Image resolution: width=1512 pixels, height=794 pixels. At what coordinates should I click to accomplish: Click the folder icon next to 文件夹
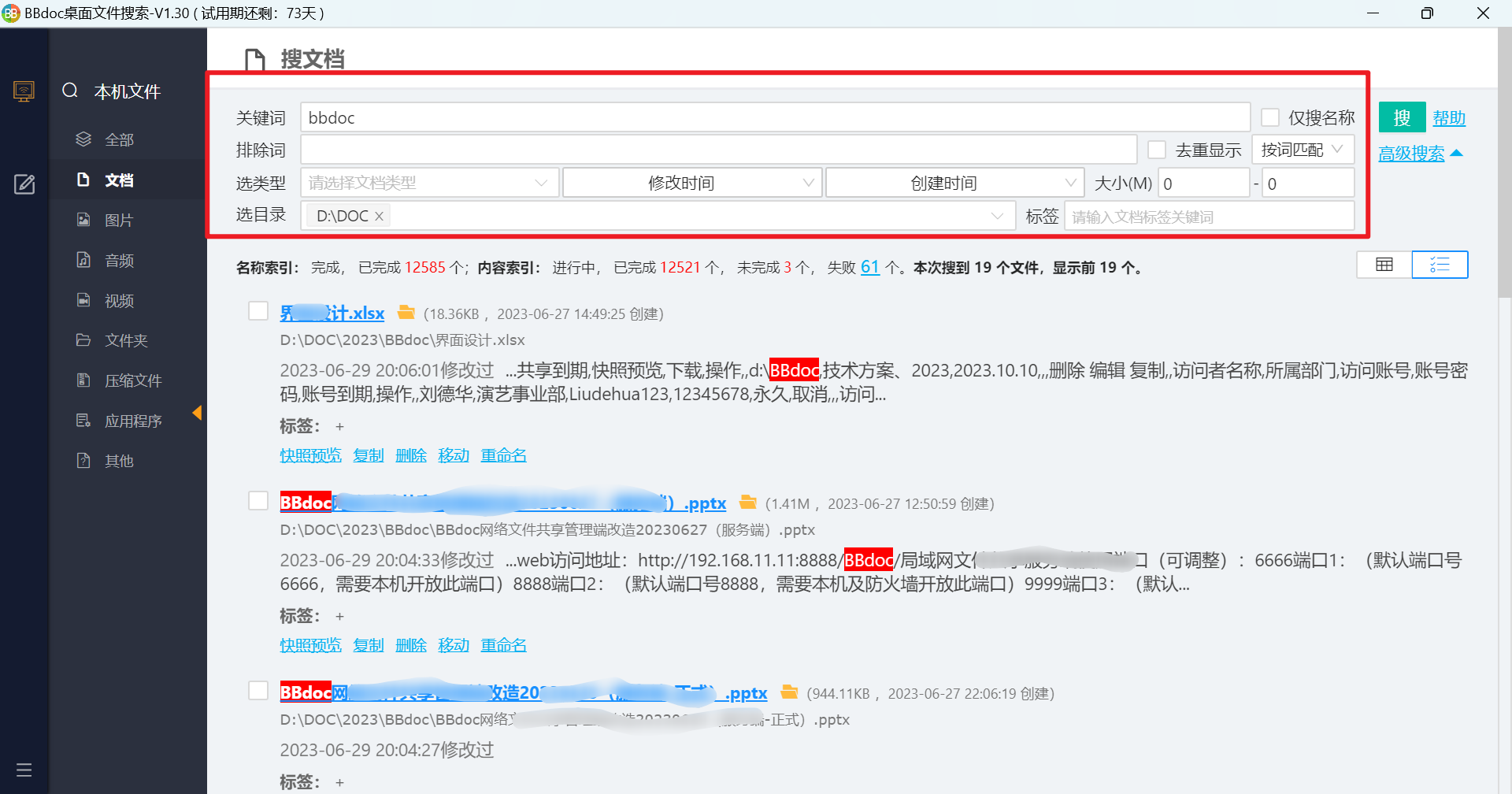click(83, 340)
